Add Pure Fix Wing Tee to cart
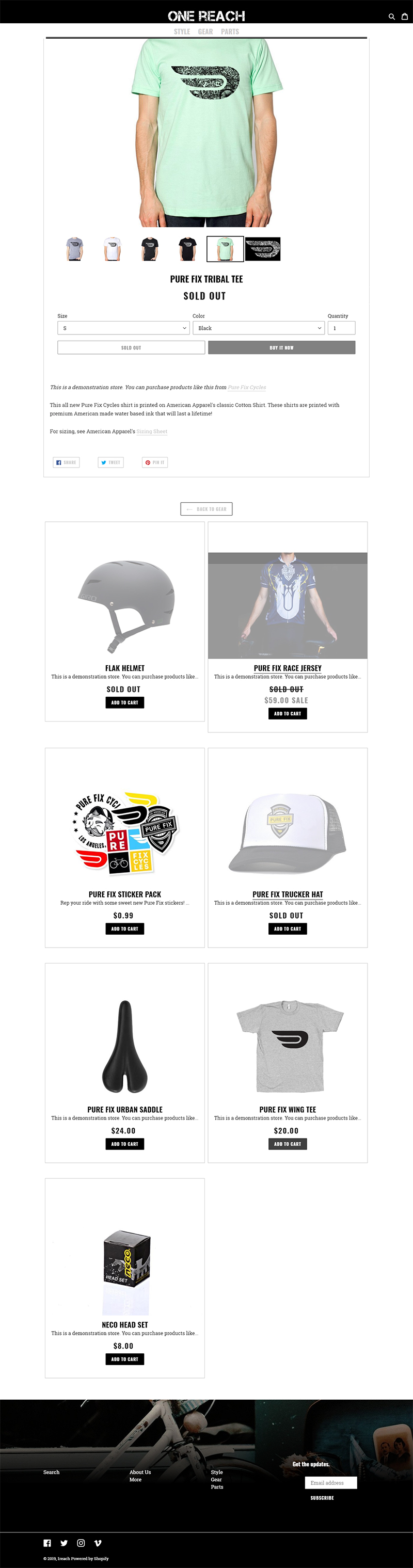Image resolution: width=413 pixels, height=1568 pixels. pos(288,1144)
